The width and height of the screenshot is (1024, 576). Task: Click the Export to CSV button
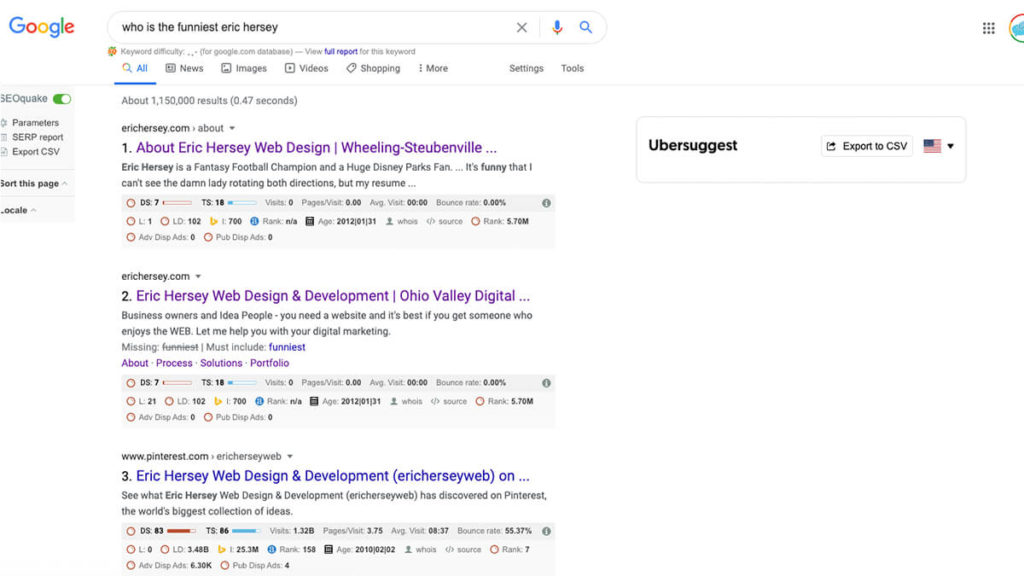[866, 146]
